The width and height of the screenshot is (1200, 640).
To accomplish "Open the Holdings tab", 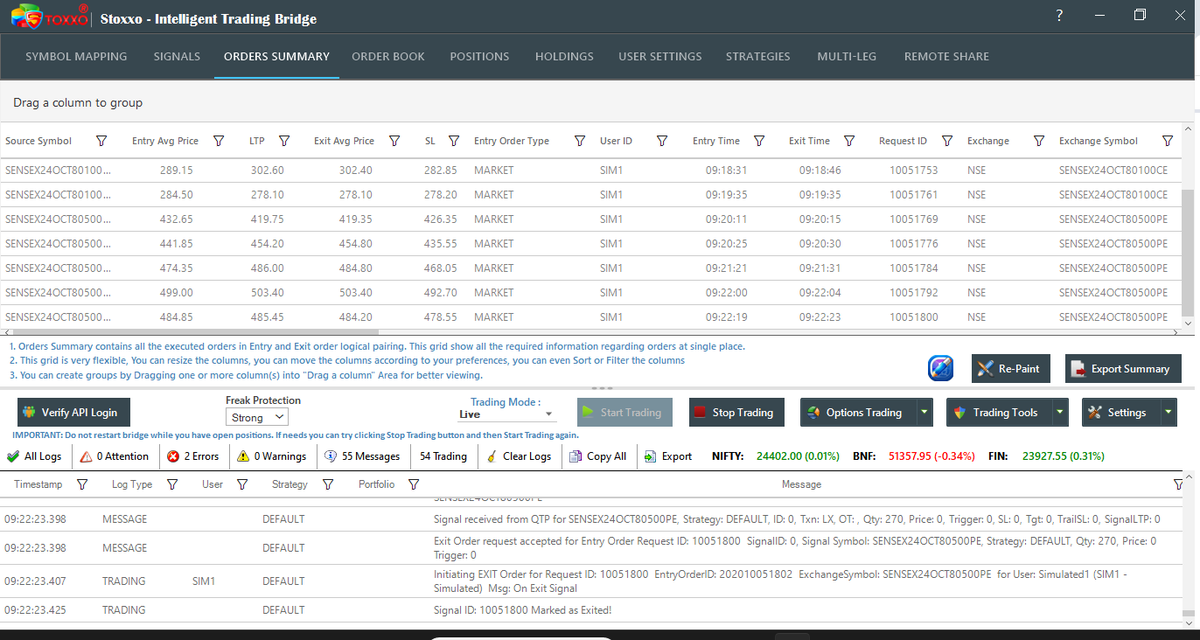I will tap(564, 57).
